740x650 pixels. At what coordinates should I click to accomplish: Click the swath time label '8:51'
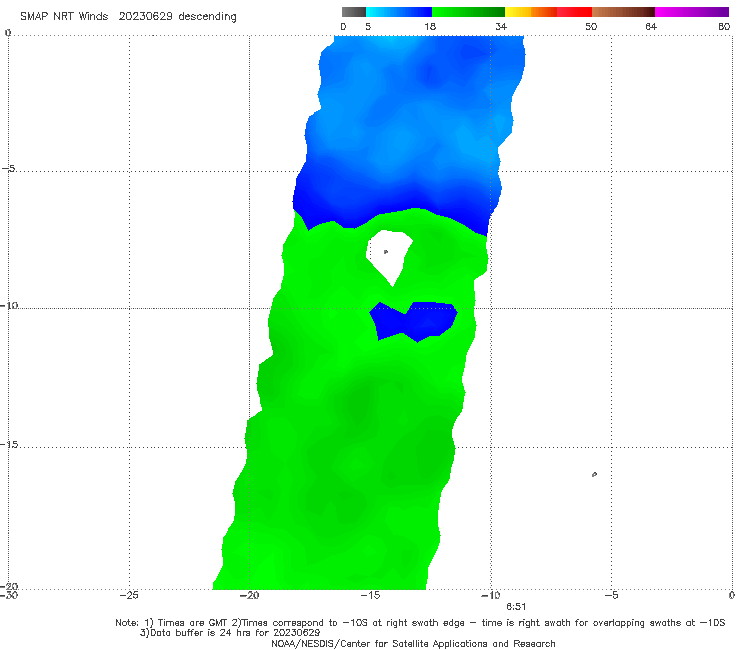[516, 607]
